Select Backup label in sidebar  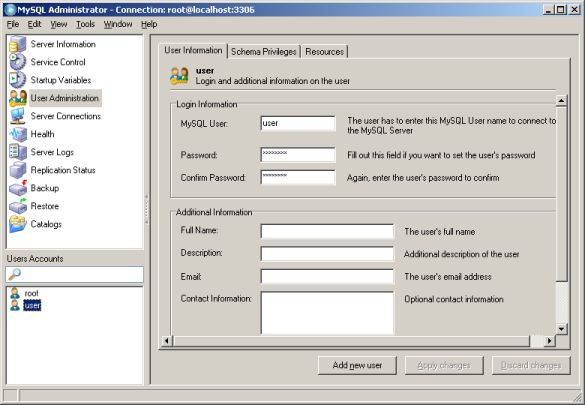45,188
